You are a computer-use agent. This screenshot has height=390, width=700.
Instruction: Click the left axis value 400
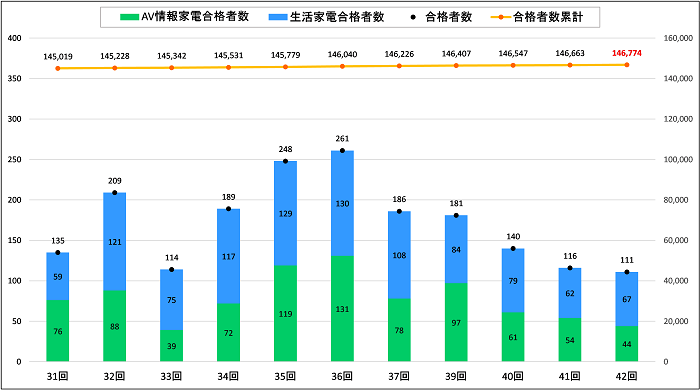coord(15,38)
